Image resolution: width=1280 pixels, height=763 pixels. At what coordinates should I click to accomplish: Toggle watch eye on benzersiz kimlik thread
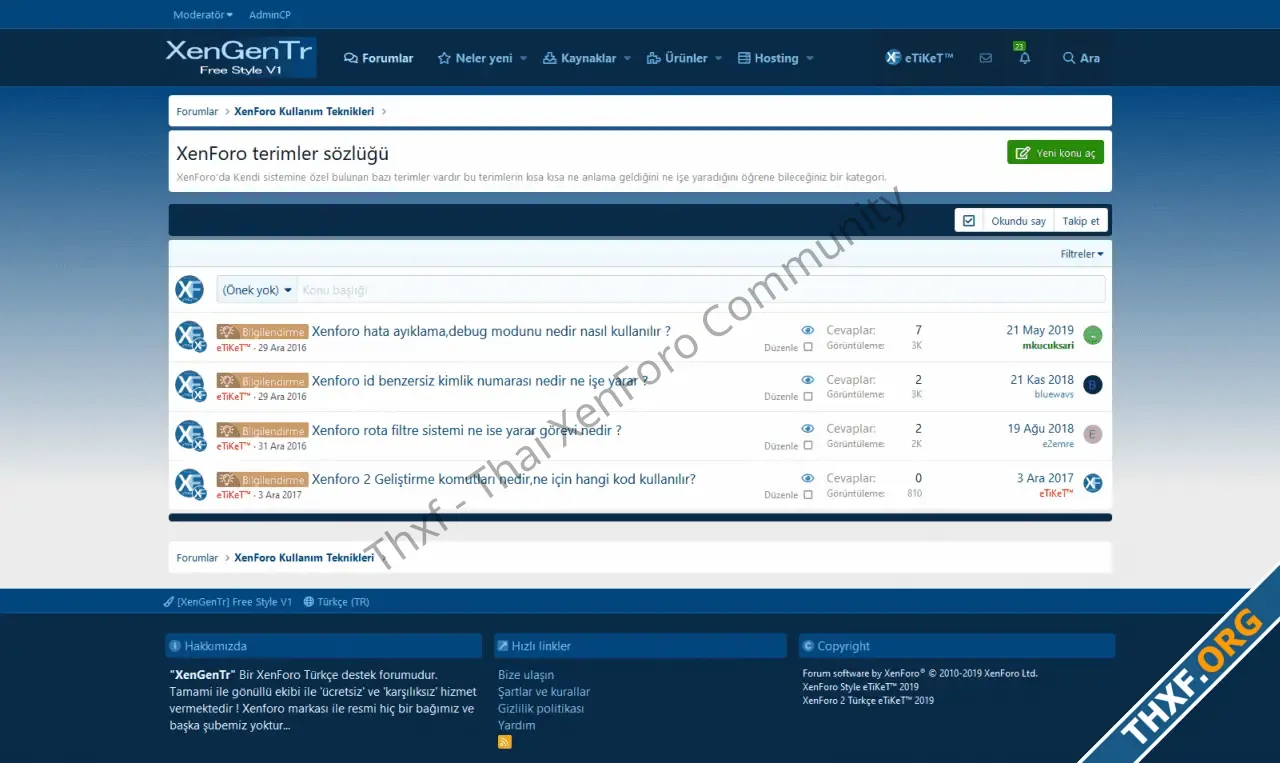(x=808, y=380)
